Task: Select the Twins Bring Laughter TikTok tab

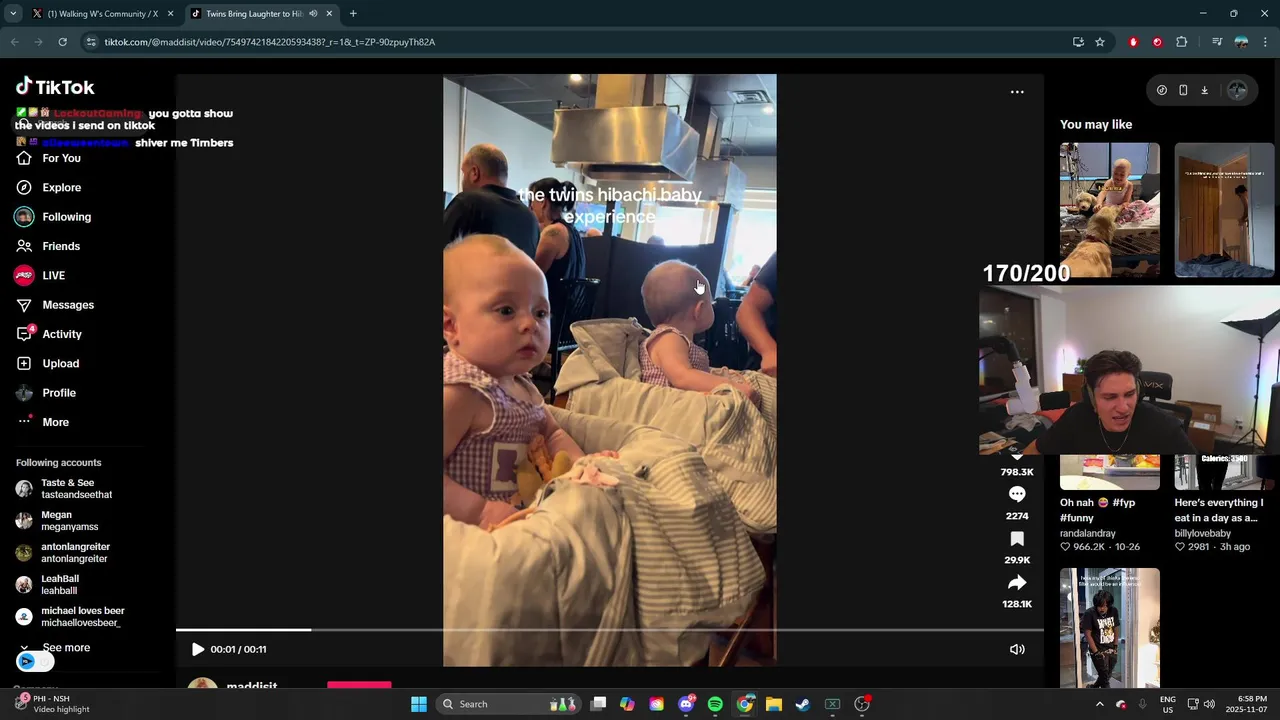Action: pos(254,14)
